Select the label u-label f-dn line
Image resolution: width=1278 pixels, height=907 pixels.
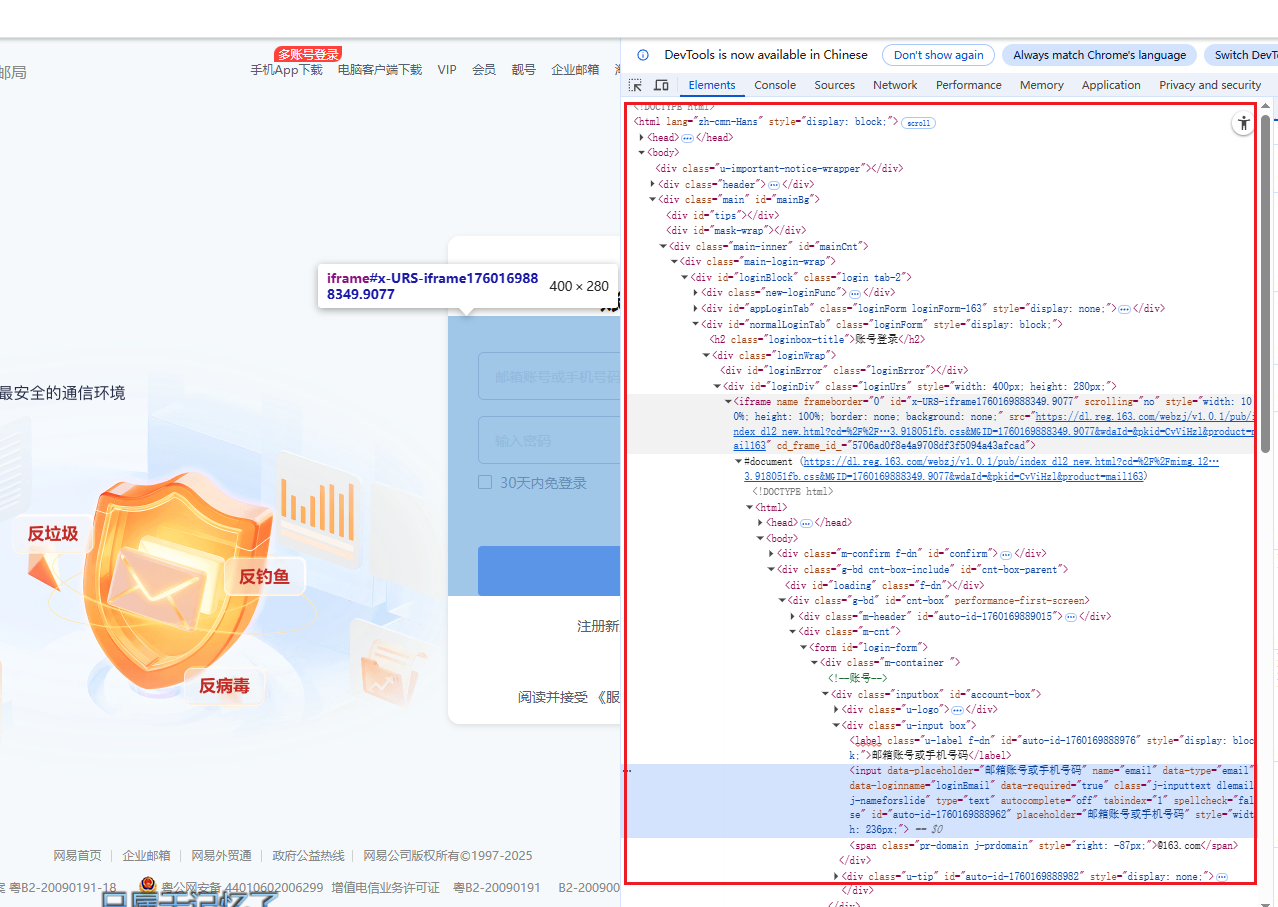point(1050,748)
